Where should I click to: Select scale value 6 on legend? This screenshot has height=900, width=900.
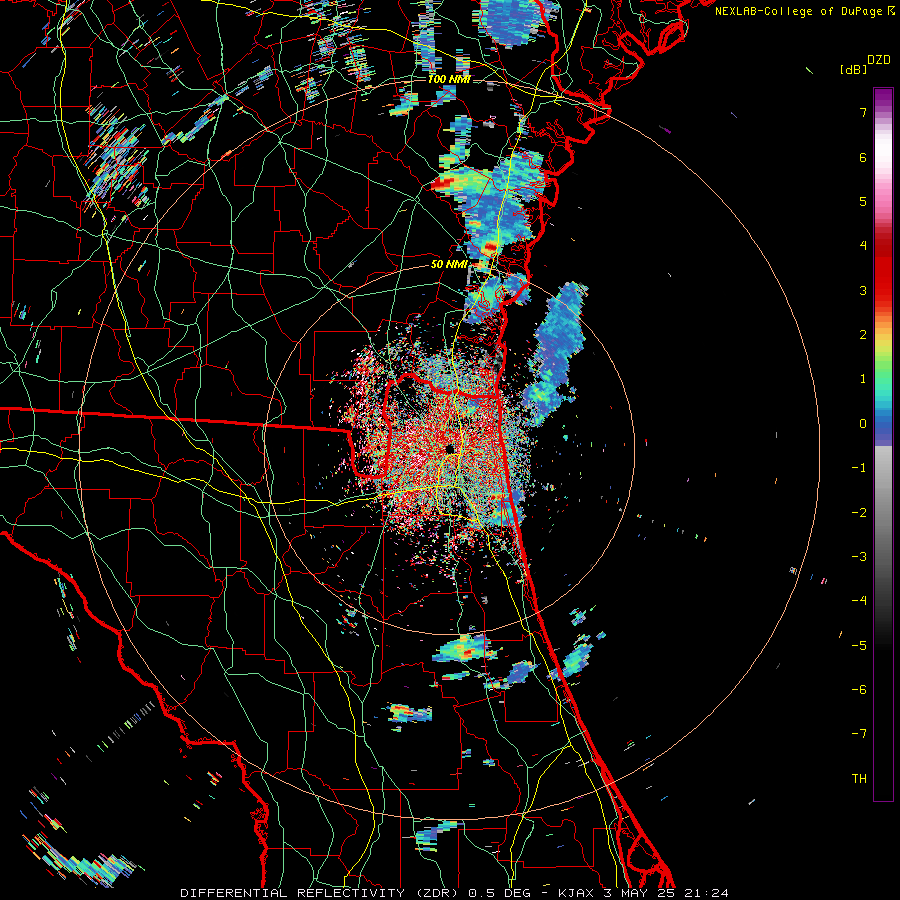point(863,157)
